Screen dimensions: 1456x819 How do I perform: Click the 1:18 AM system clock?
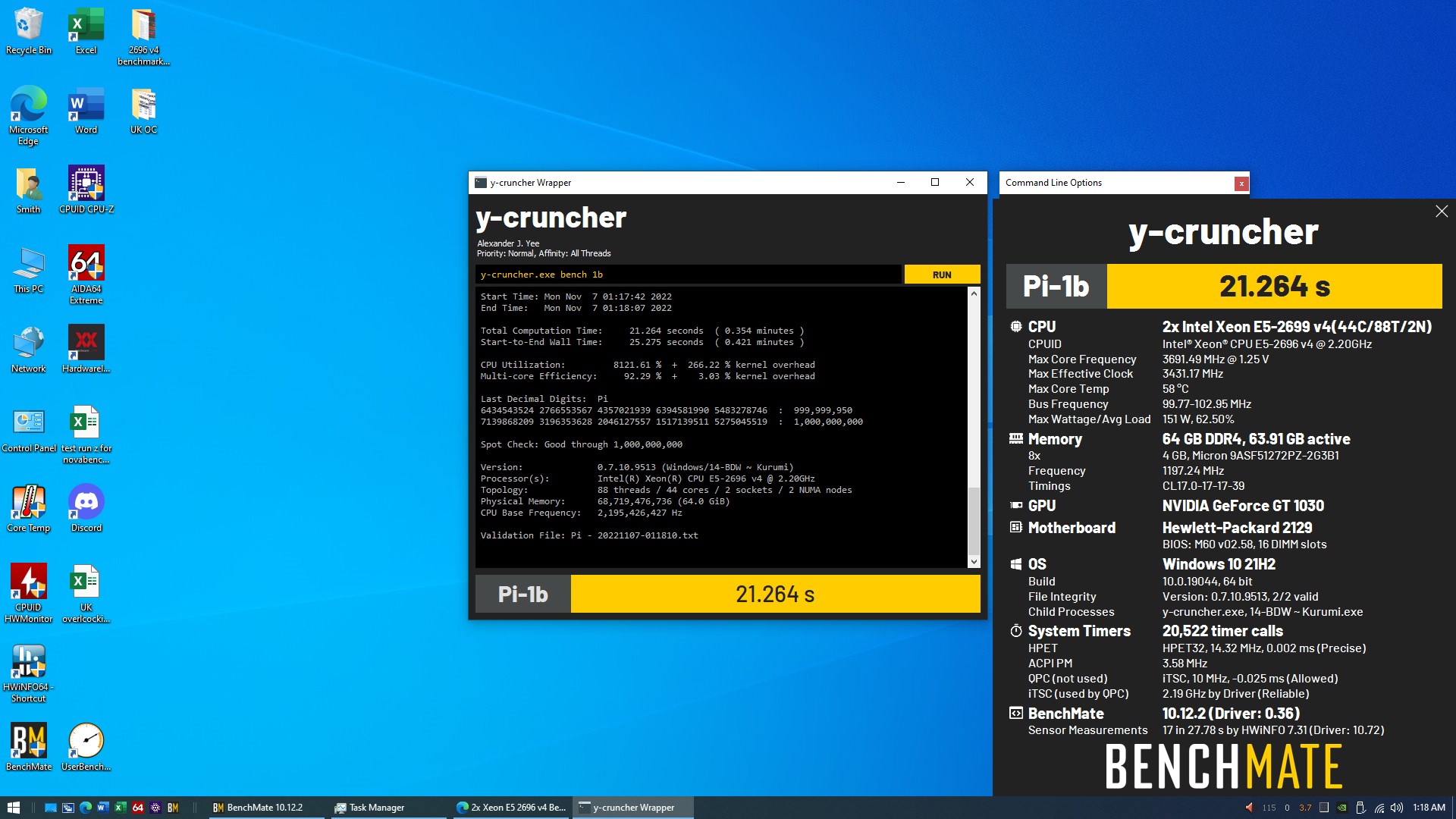pos(1429,808)
